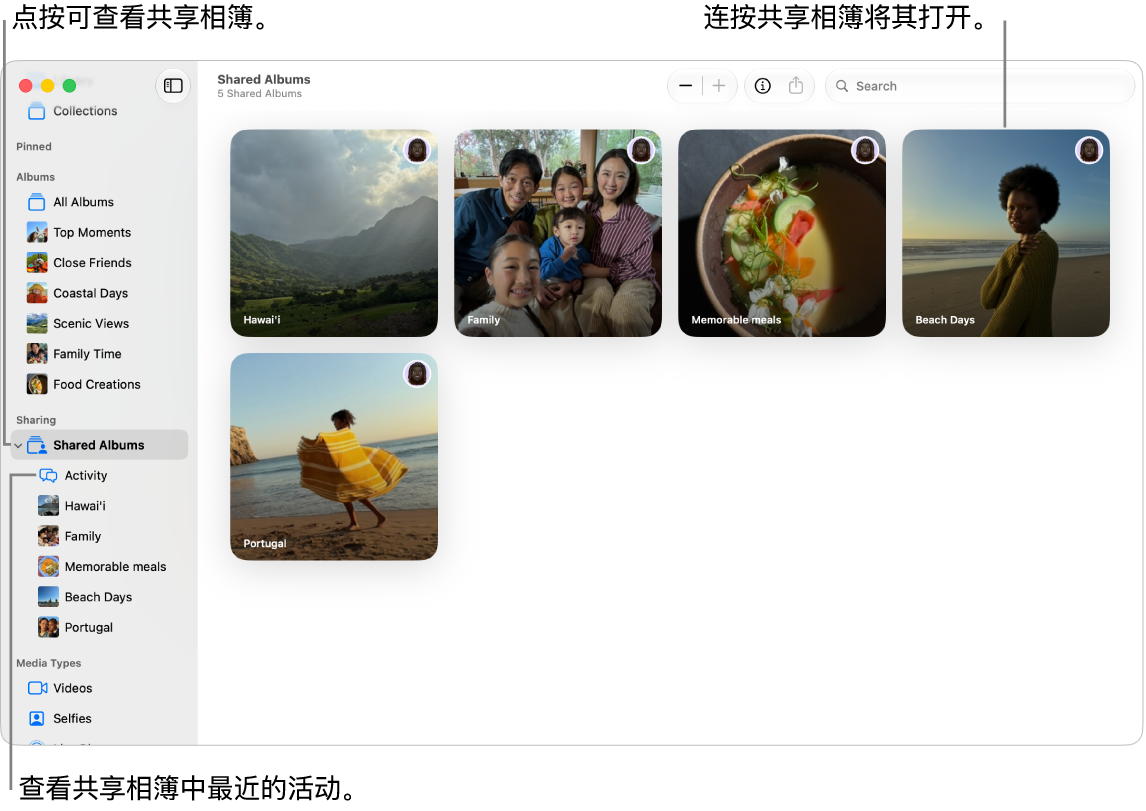Click the '5 Shared Albums' subtitle text

click(259, 94)
